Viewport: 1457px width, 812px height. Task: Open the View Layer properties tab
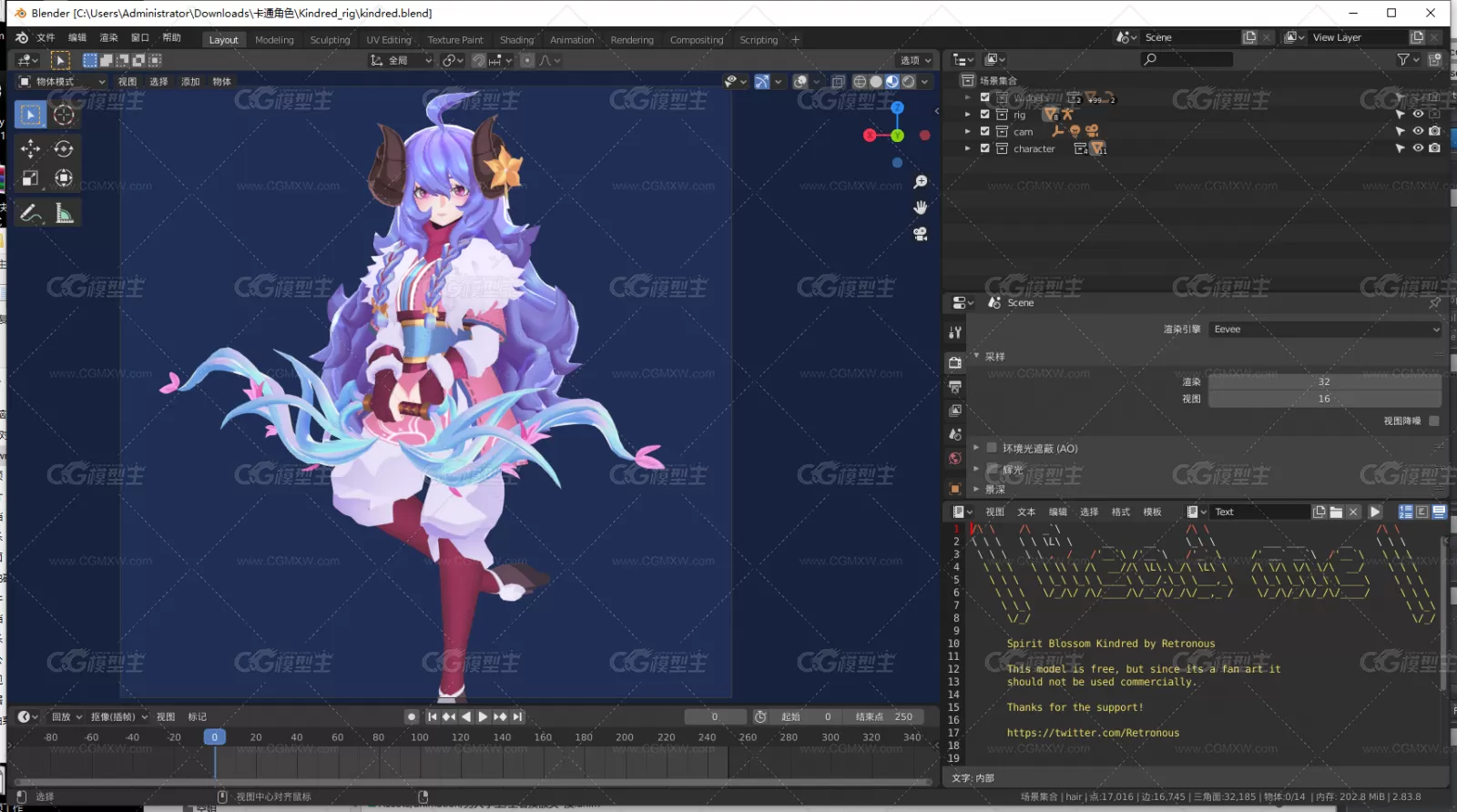pos(955,411)
